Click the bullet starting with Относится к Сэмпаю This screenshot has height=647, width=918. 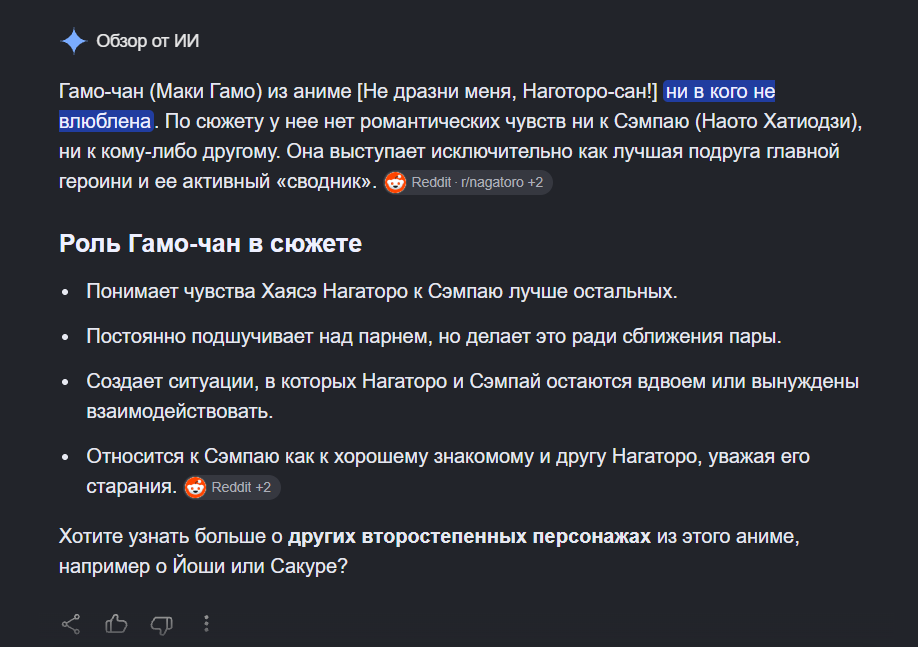[448, 471]
